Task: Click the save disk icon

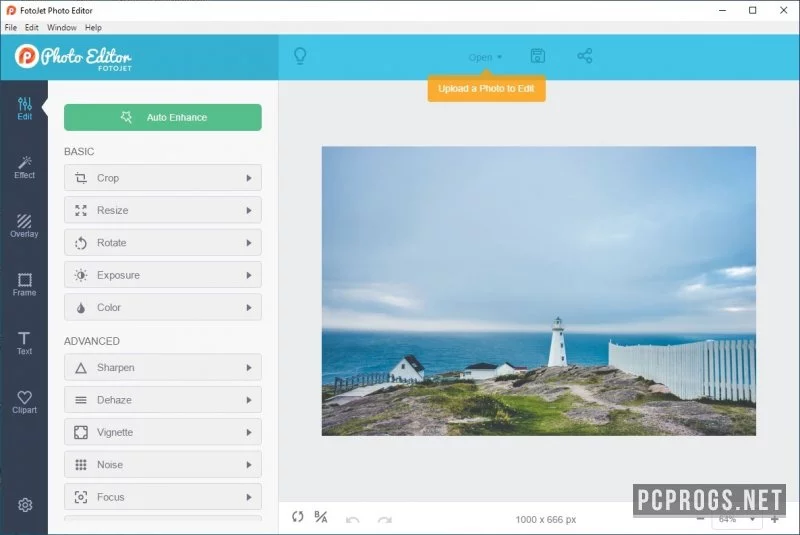Action: [x=538, y=56]
